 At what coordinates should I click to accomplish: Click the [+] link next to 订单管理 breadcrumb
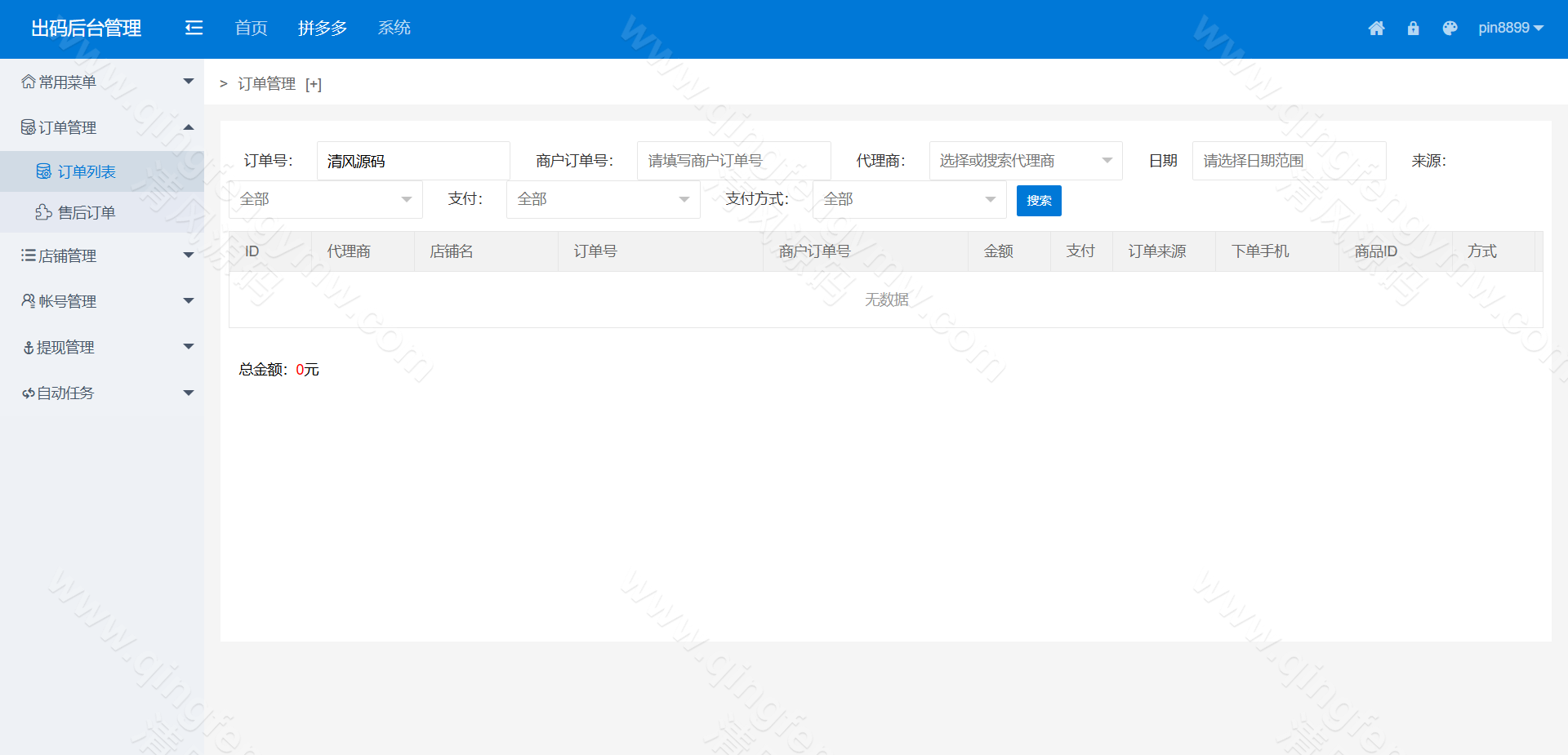point(313,83)
